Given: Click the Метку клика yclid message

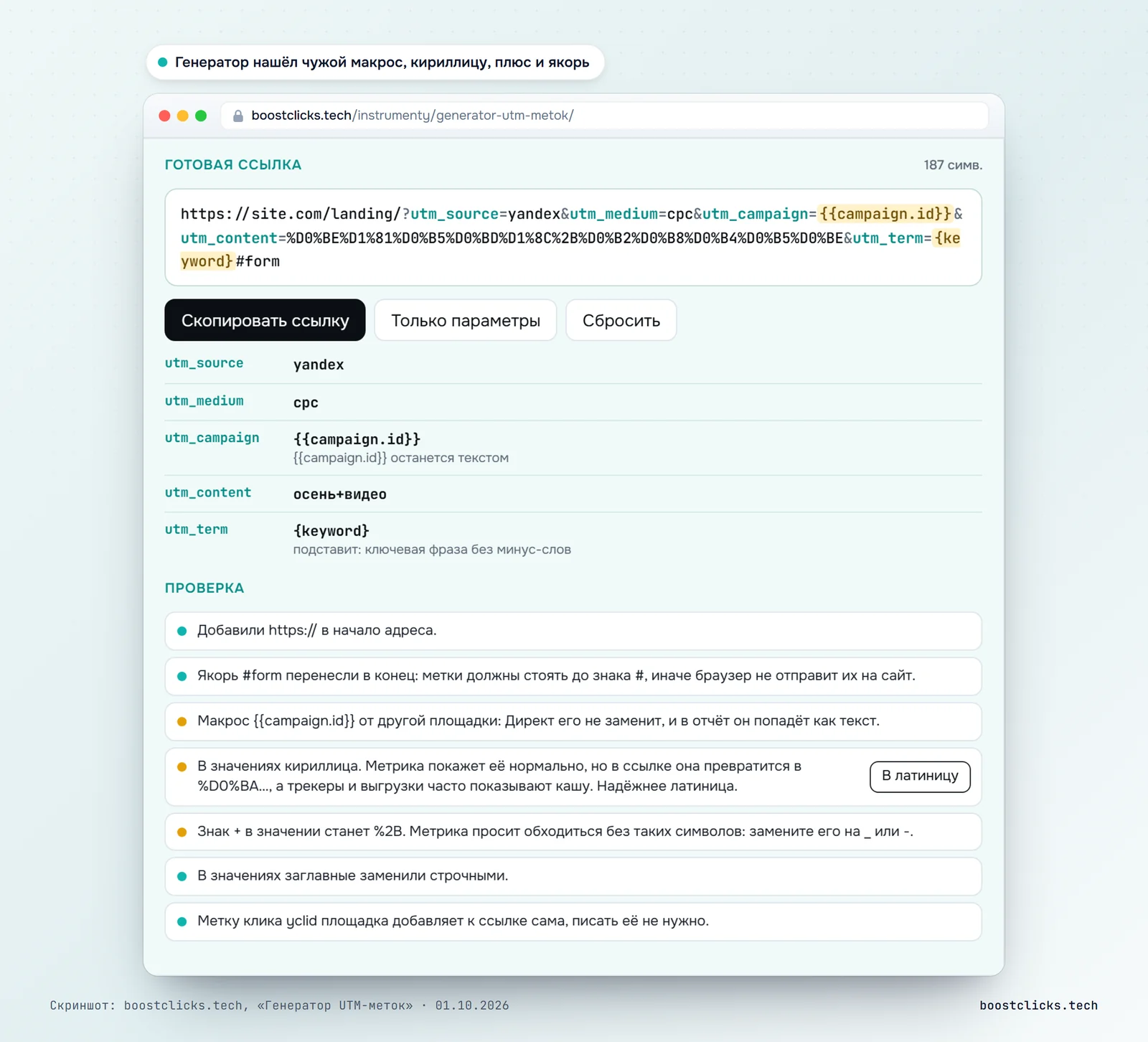Looking at the screenshot, I should click(573, 921).
